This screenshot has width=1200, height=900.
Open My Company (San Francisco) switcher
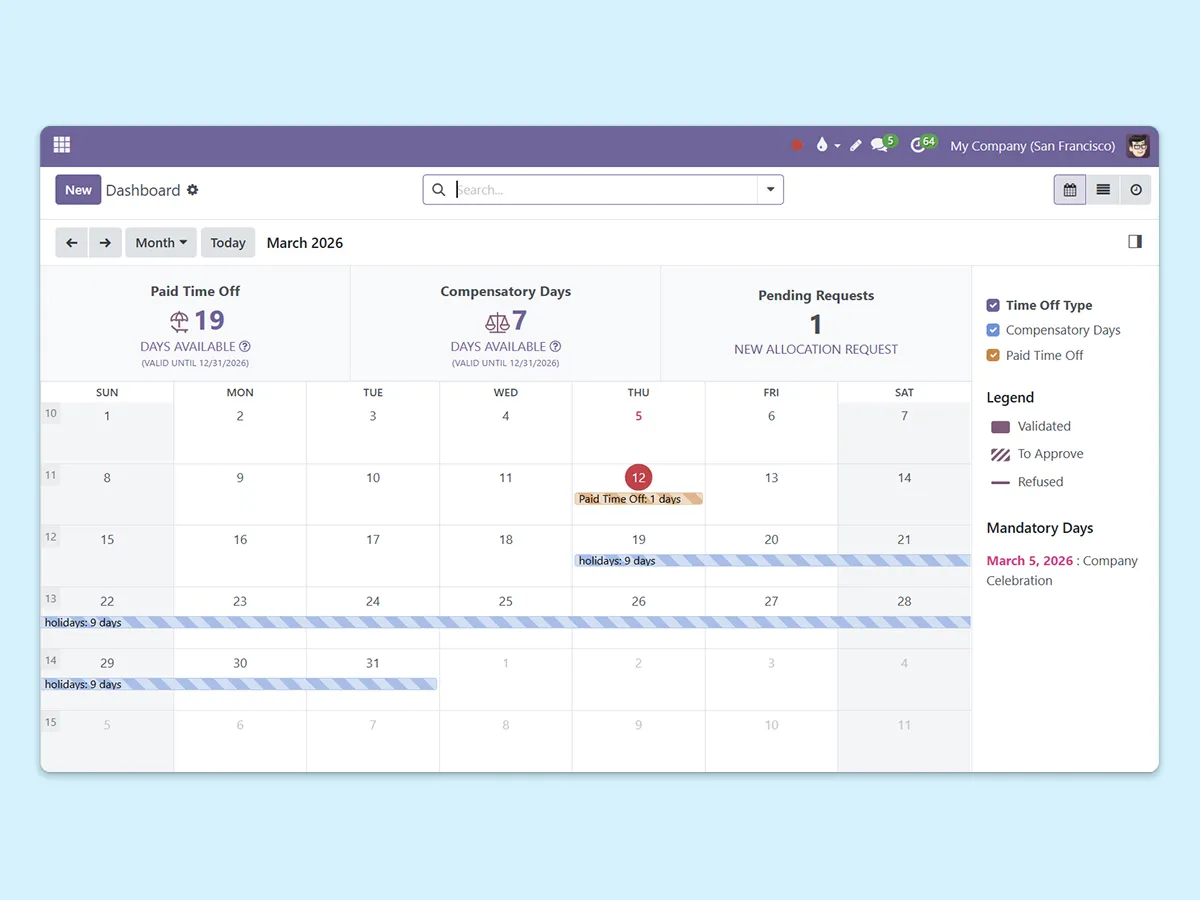1032,146
